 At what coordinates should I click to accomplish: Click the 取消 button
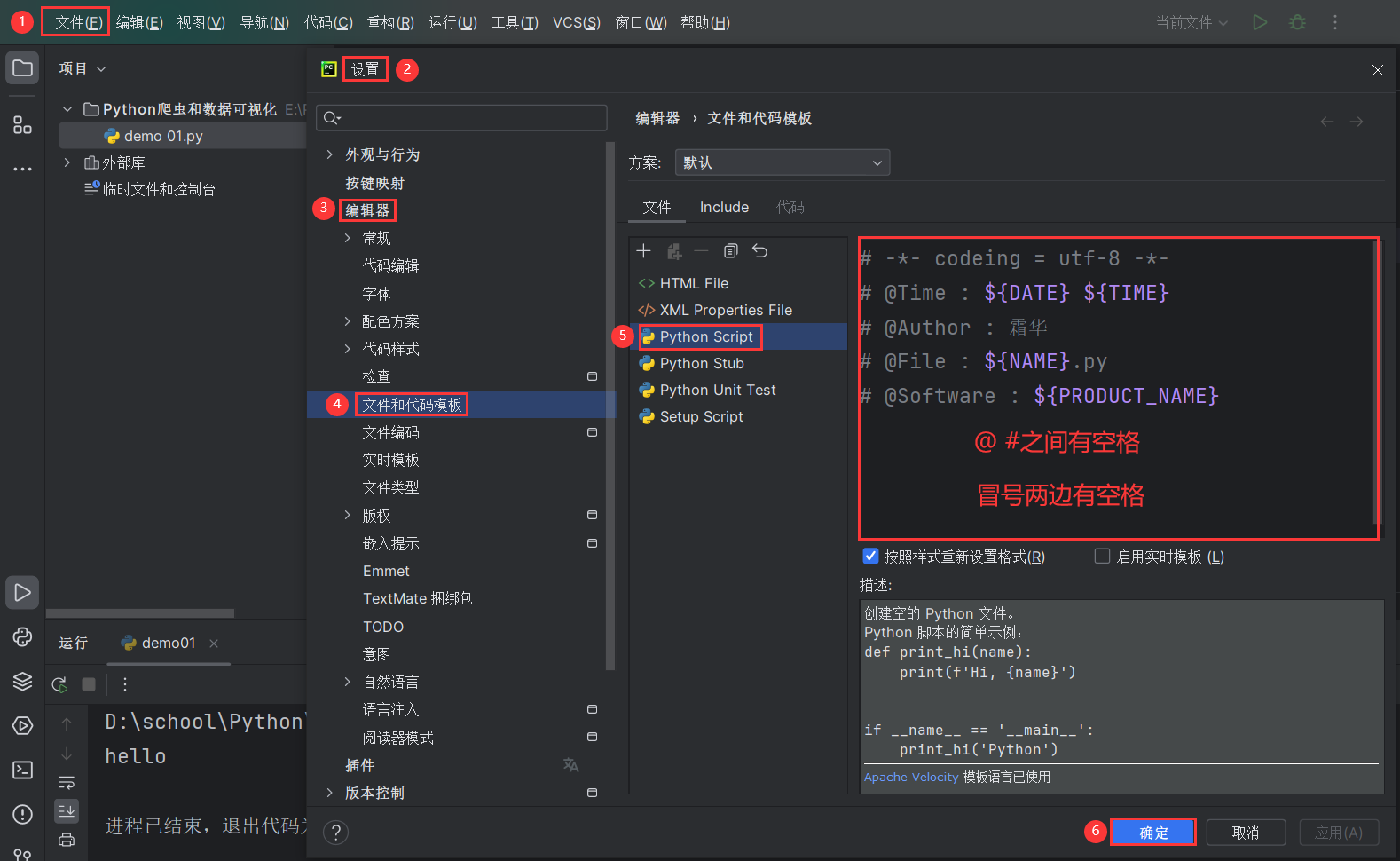(x=1246, y=833)
